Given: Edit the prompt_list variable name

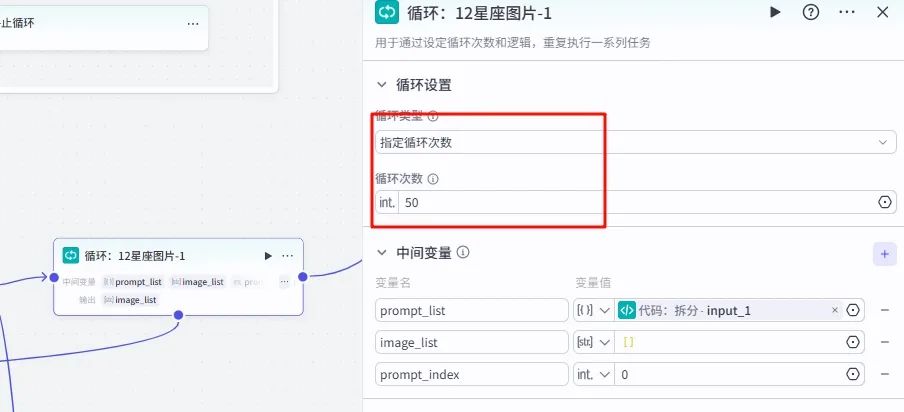Looking at the screenshot, I should coord(471,311).
